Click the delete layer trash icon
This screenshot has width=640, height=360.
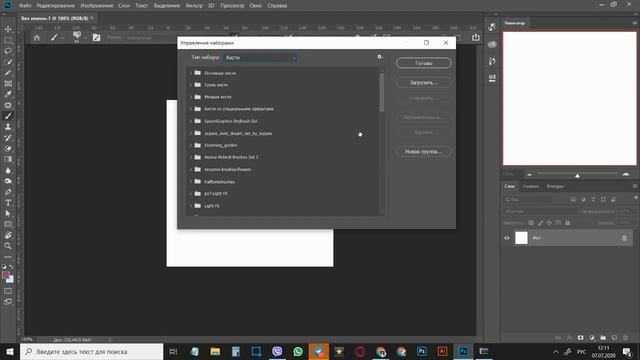(625, 338)
